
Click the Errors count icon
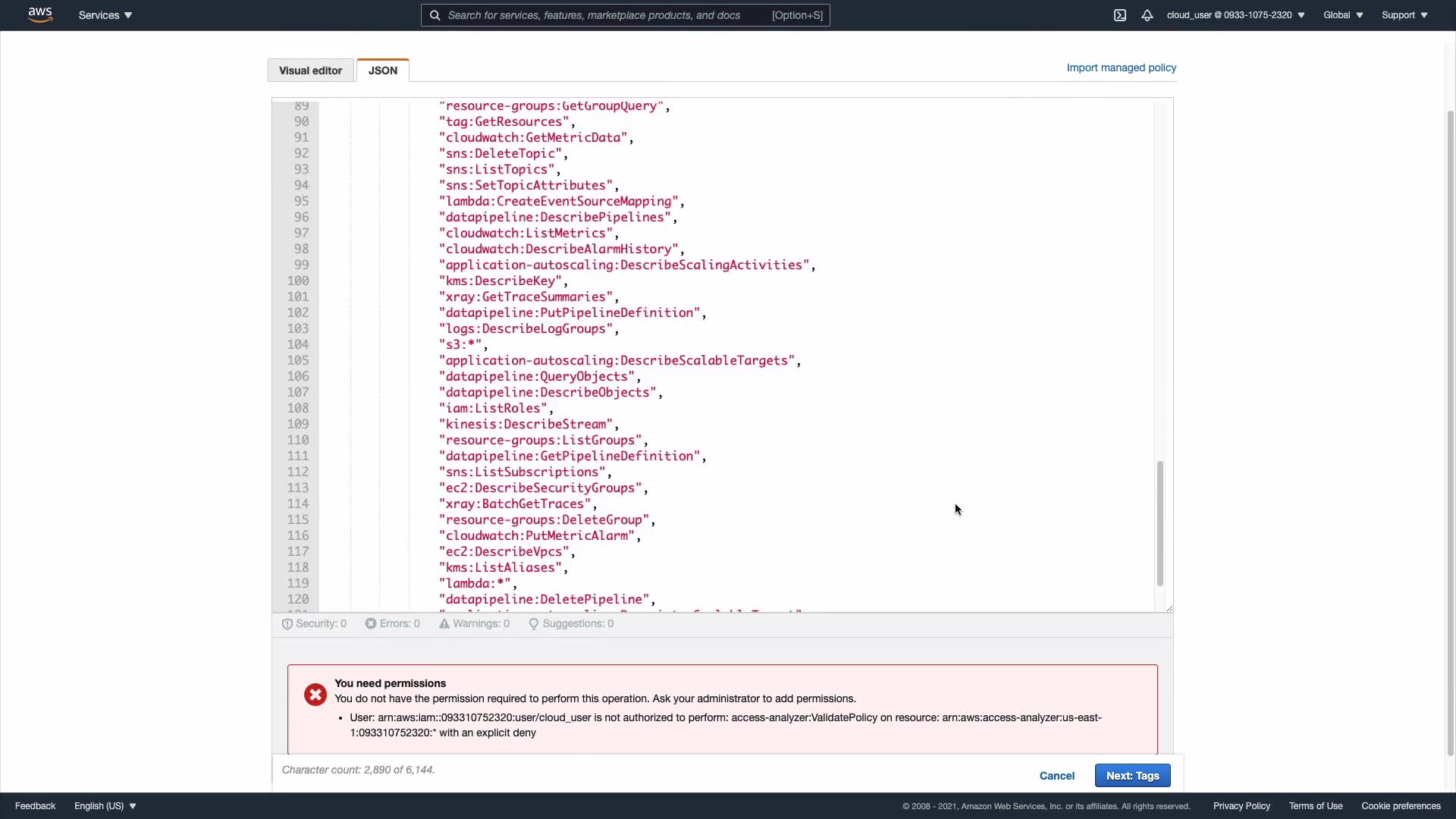371,623
